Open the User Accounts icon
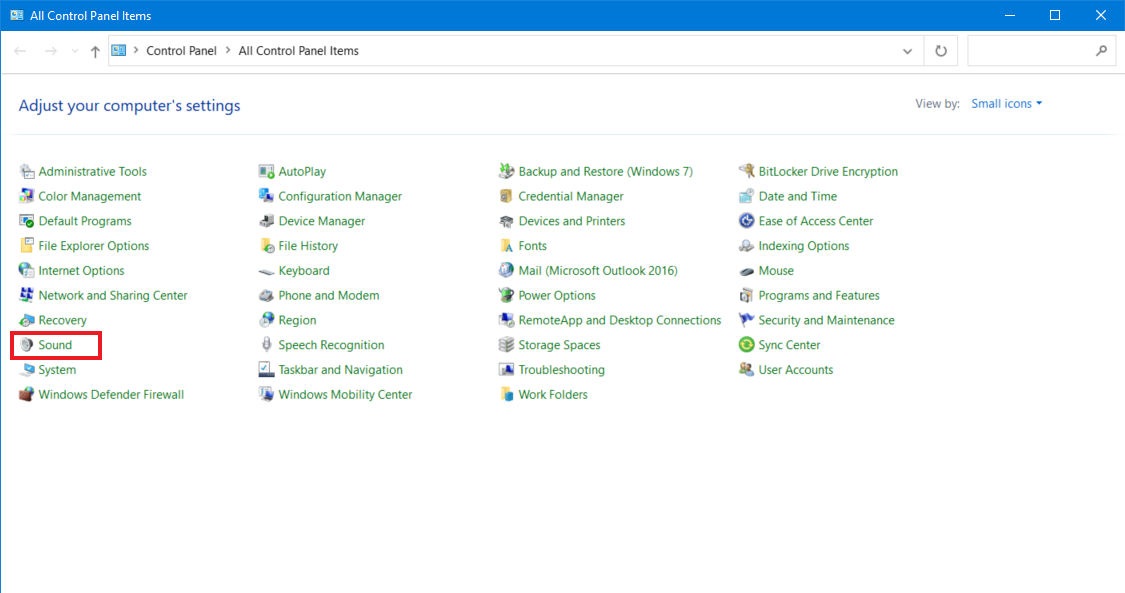 [746, 370]
